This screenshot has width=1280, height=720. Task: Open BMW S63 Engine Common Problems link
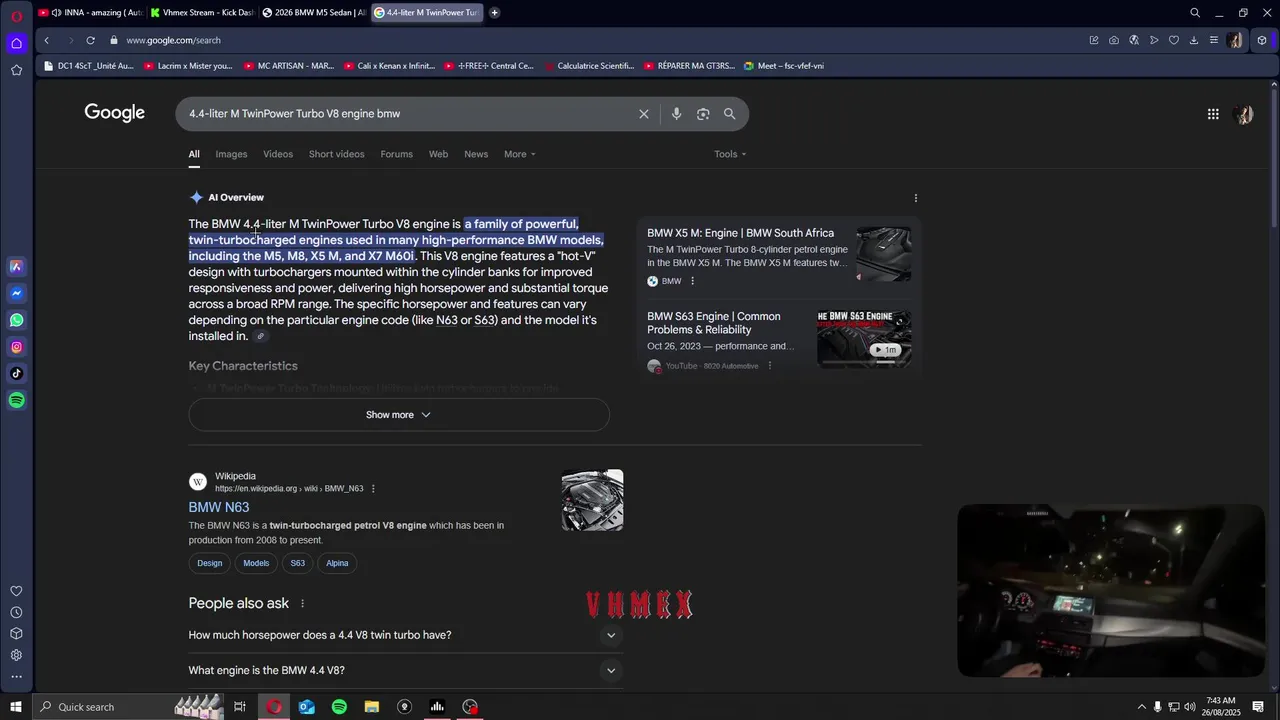[714, 323]
